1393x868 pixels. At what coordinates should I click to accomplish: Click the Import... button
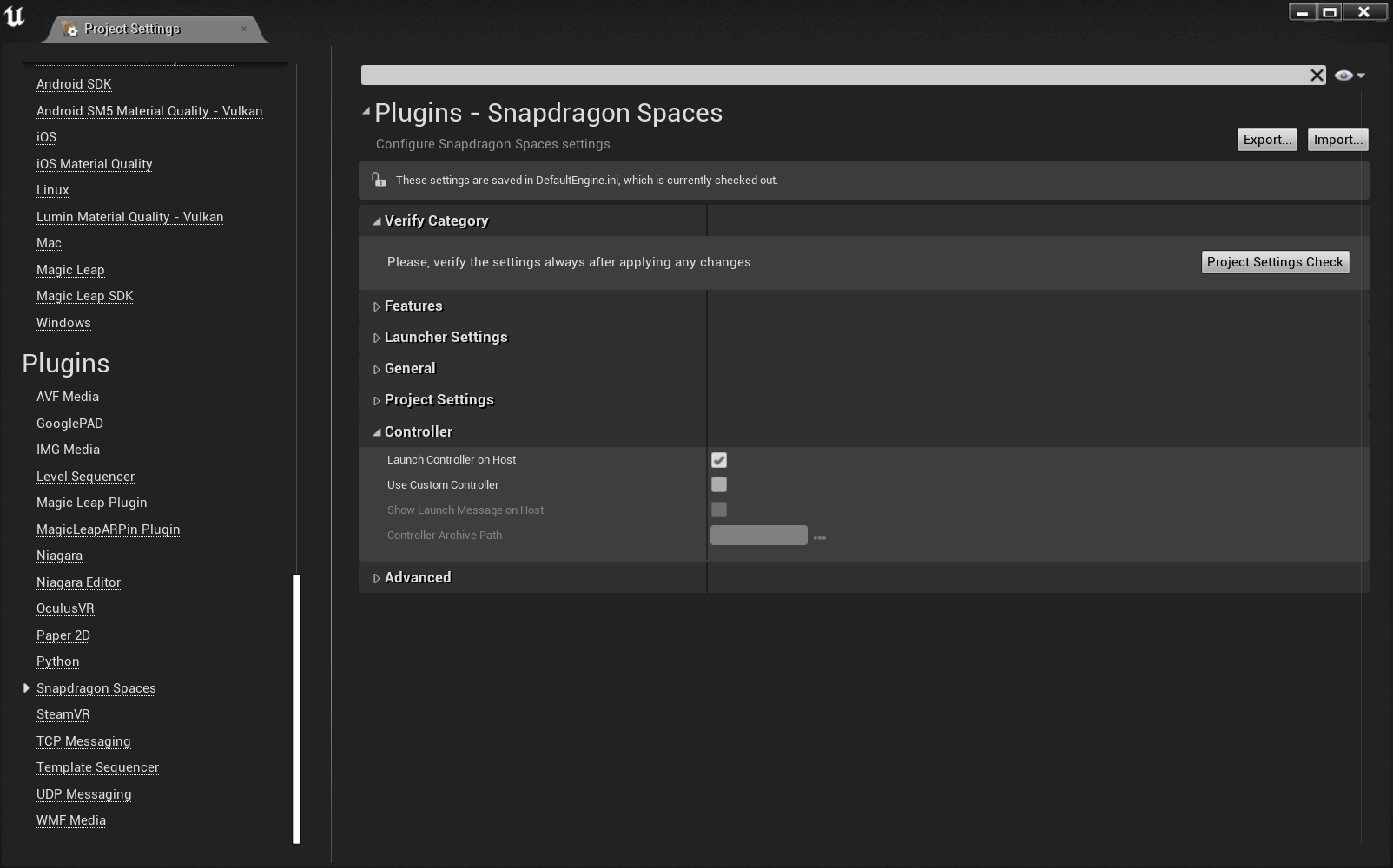tap(1337, 140)
